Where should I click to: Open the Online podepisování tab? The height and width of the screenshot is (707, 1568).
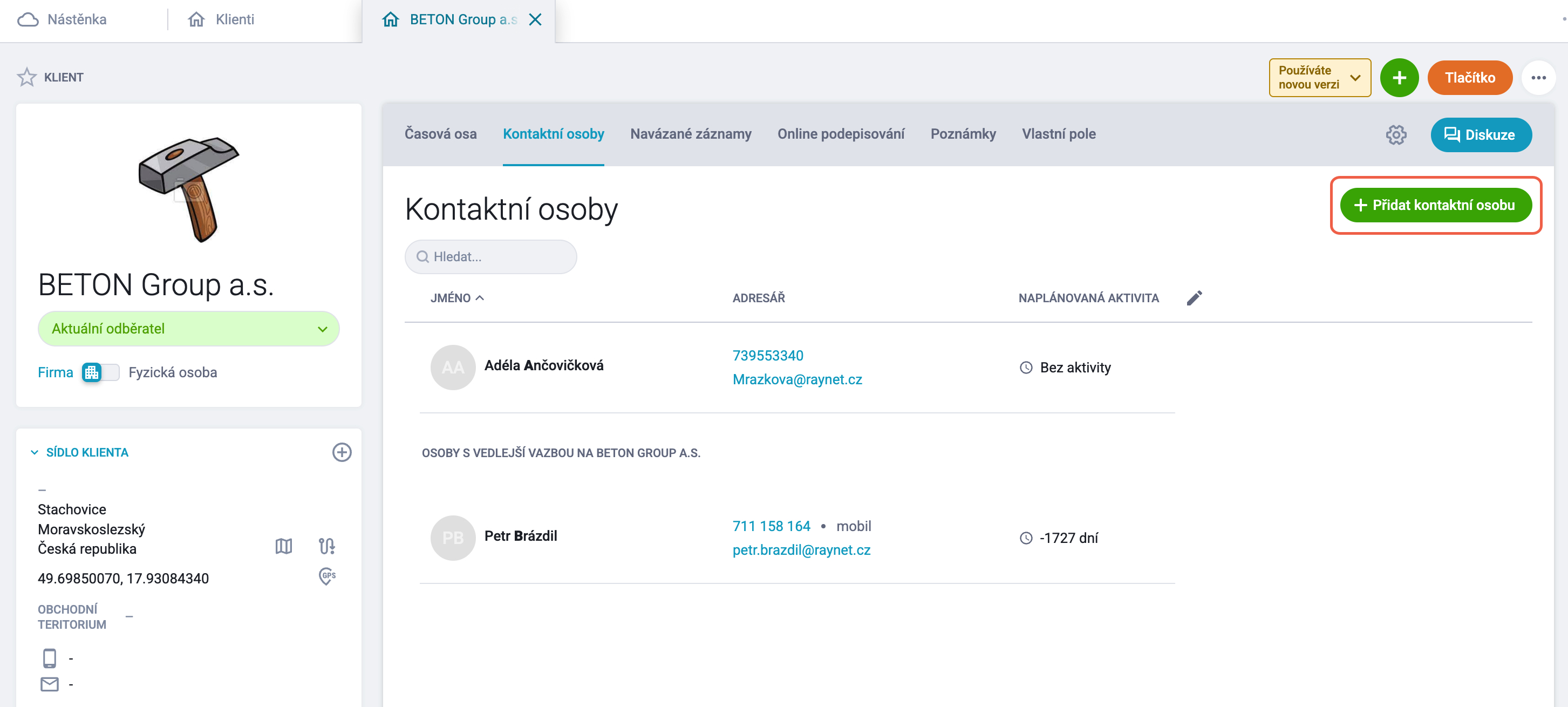(841, 134)
